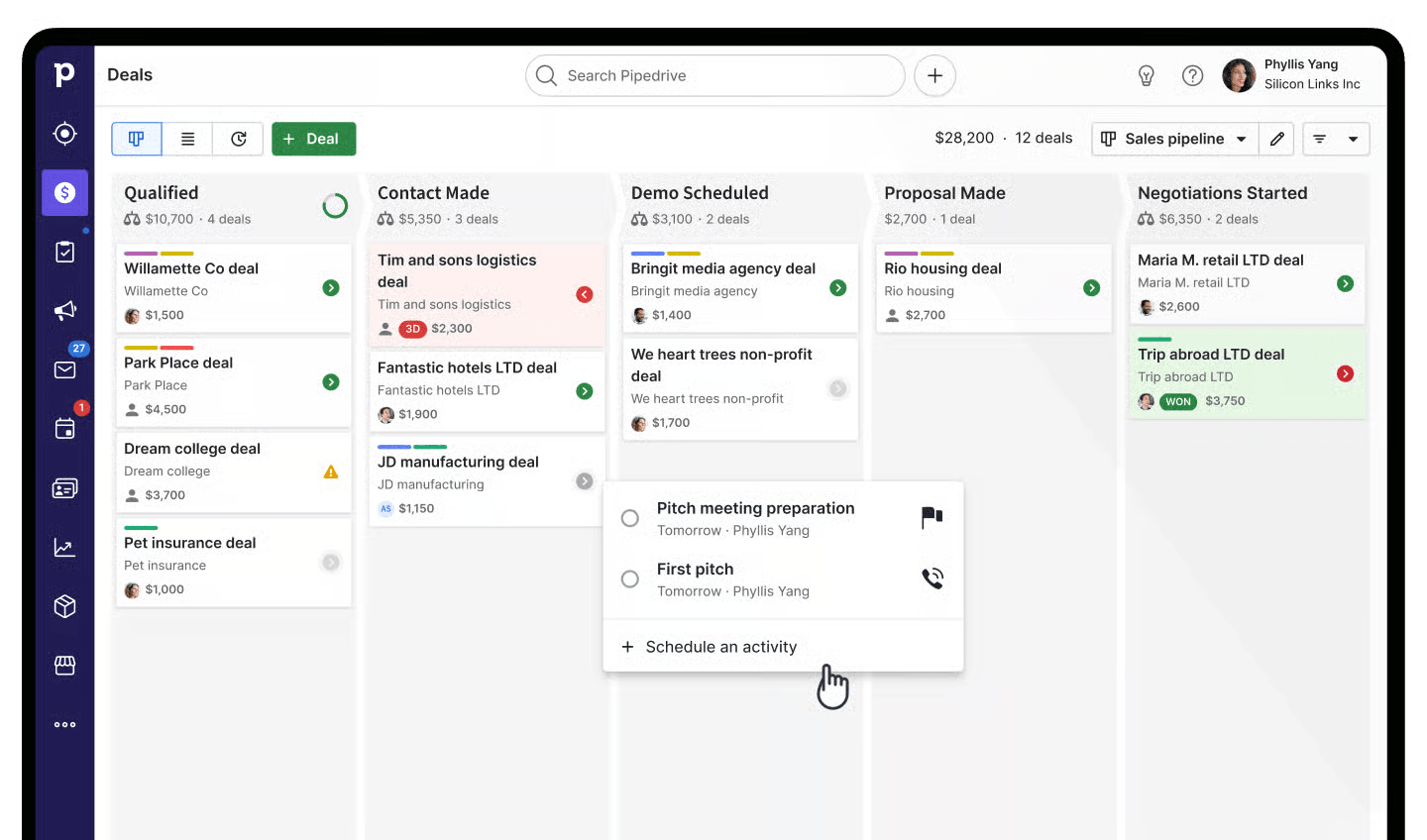Click the Silicon Links Inc company name

[1312, 84]
